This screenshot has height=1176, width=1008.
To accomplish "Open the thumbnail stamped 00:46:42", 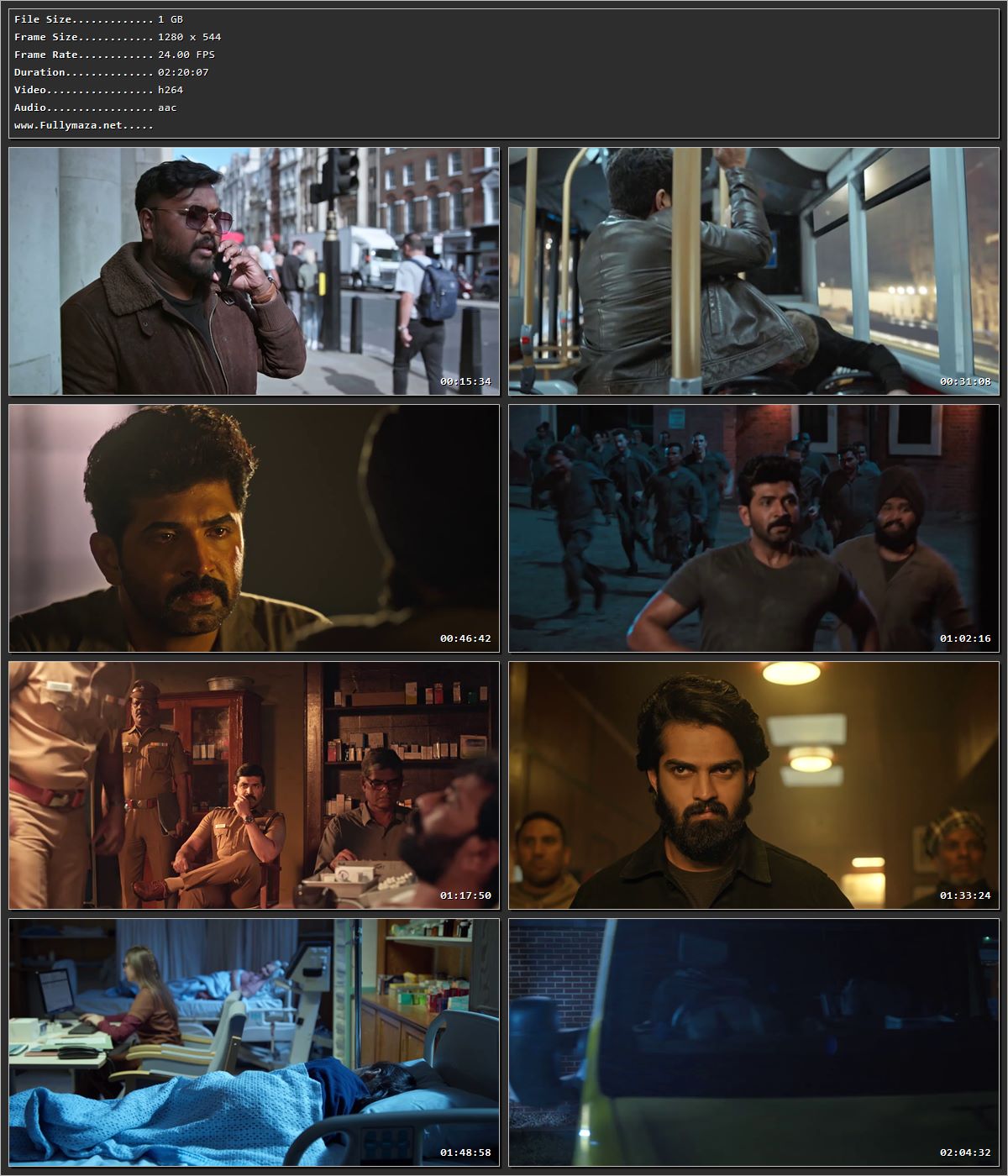I will coord(254,528).
